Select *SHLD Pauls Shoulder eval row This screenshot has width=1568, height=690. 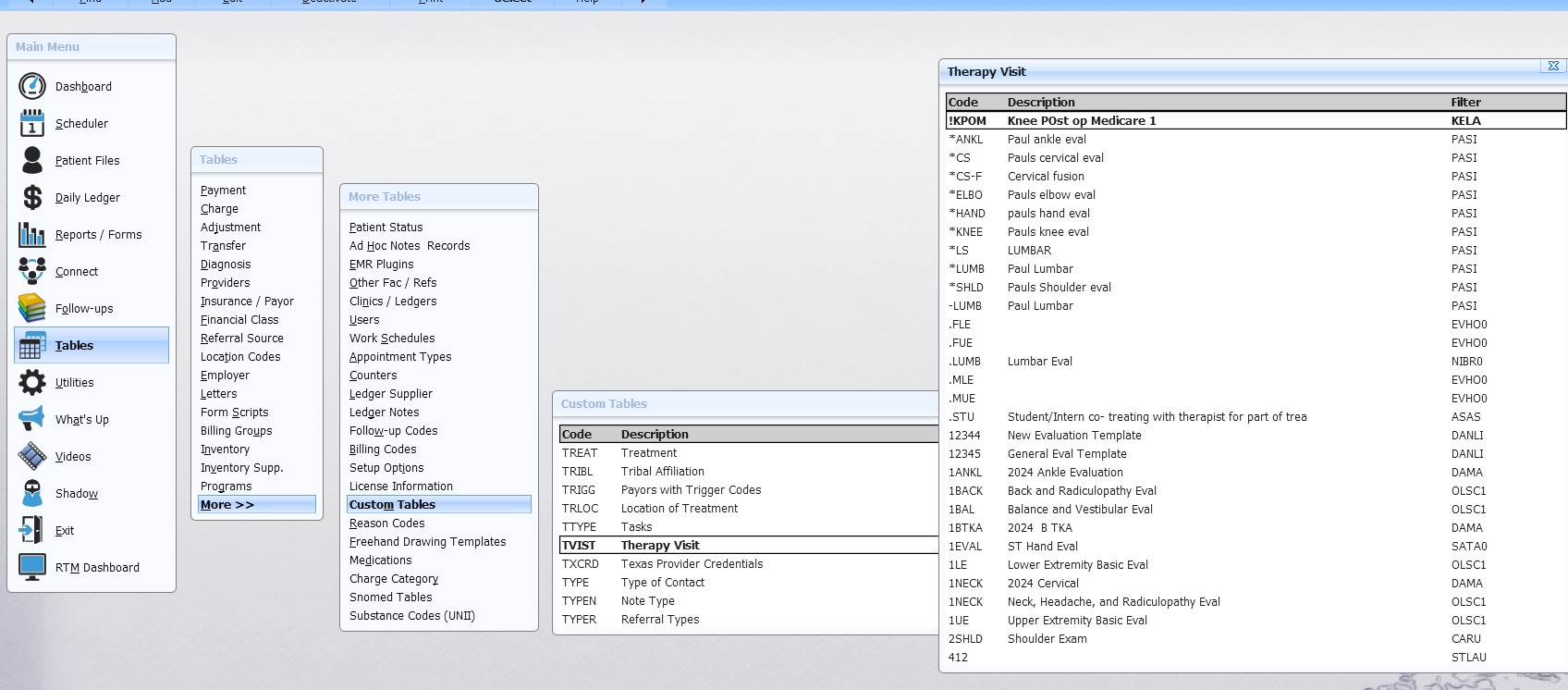1256,287
